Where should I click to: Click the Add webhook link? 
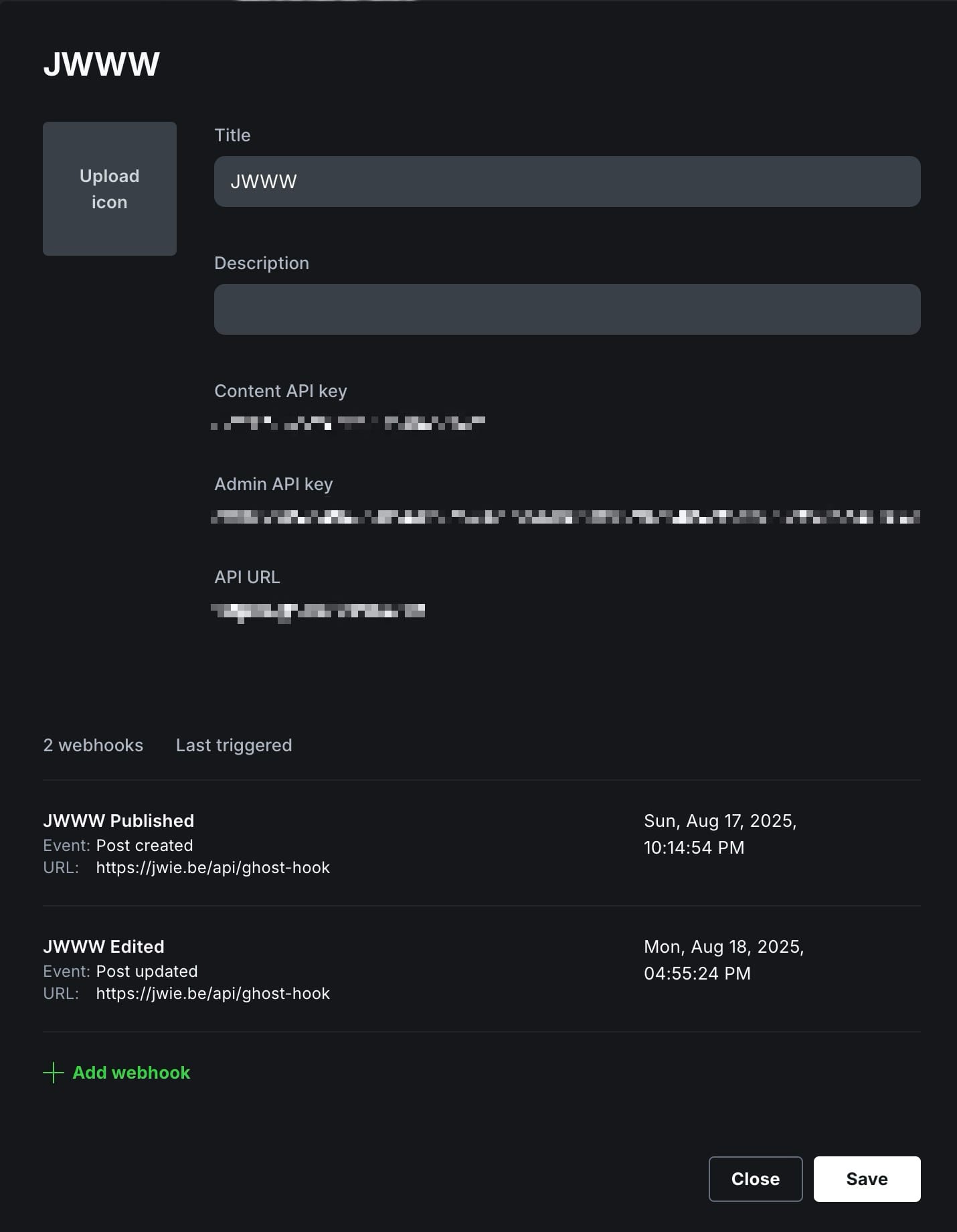coord(131,1073)
